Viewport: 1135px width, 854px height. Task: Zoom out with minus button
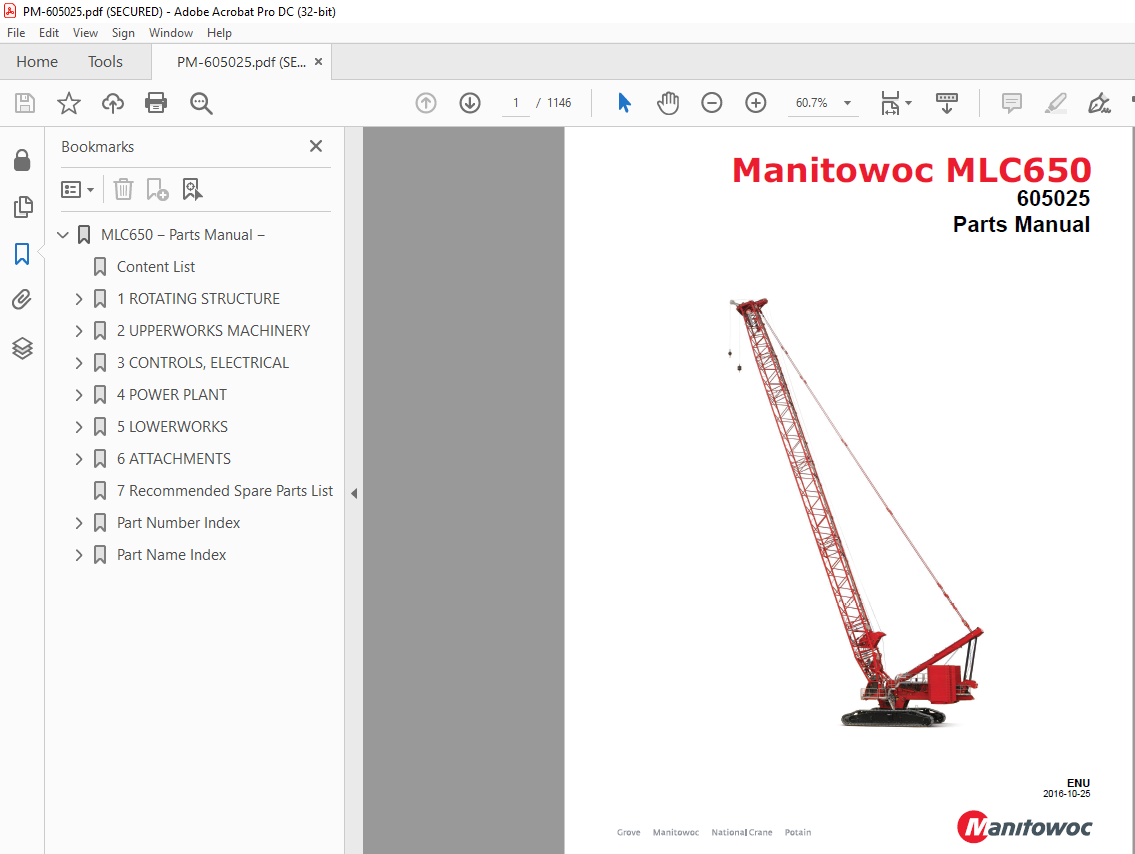pos(712,103)
